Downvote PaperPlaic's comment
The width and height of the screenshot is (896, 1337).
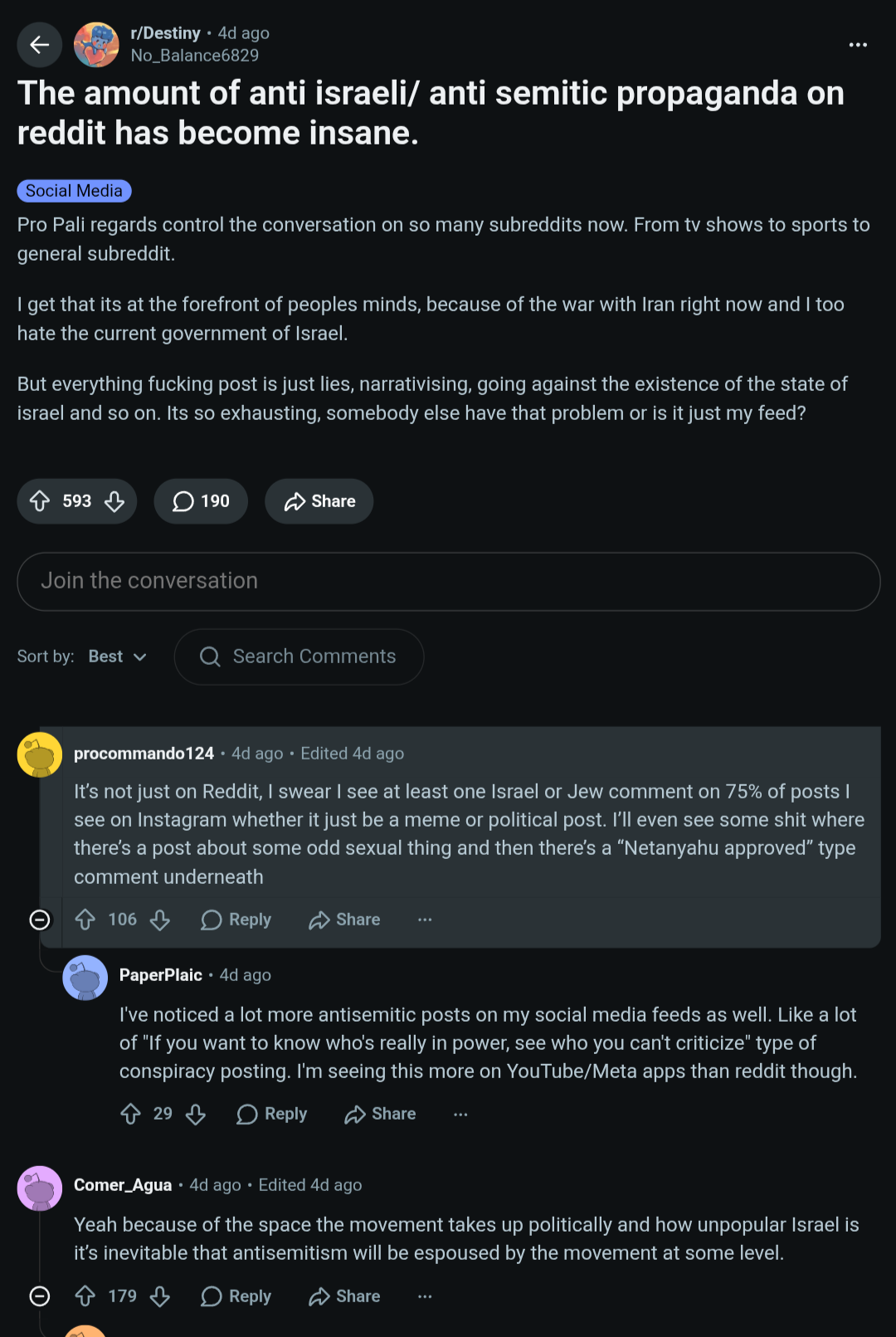coord(196,1114)
